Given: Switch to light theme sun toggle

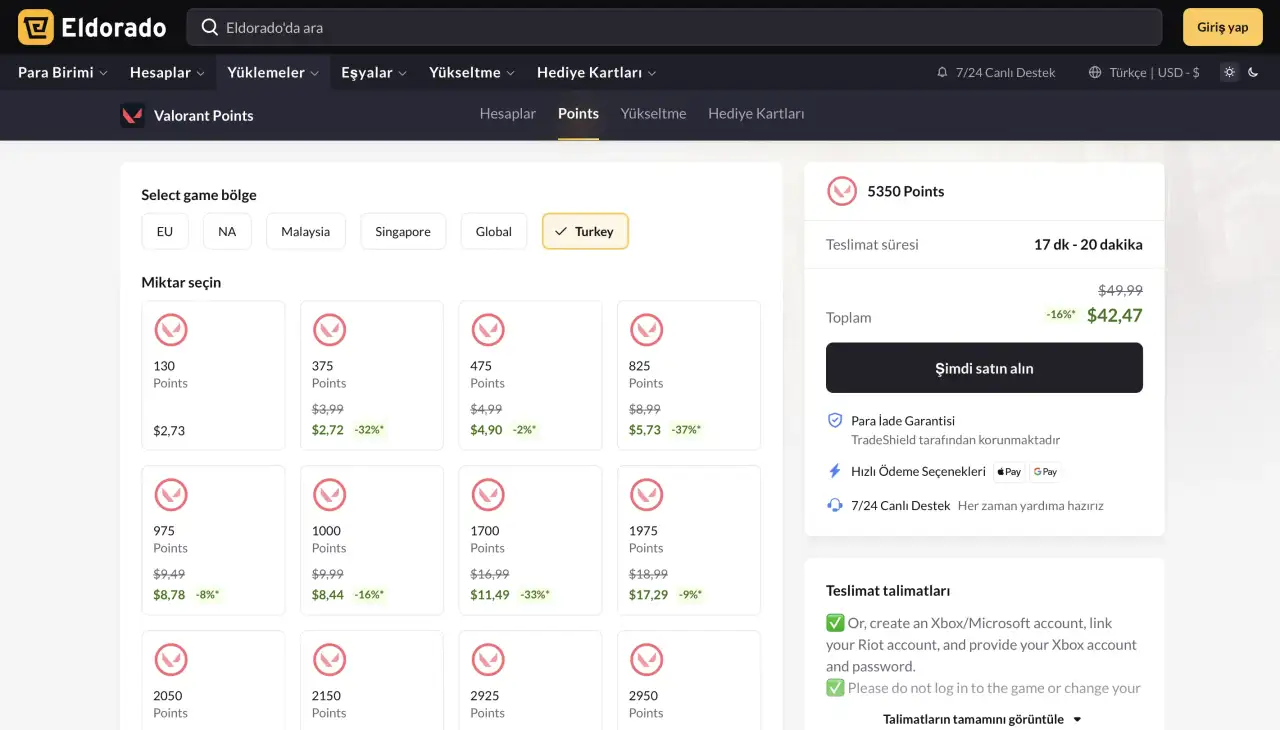Looking at the screenshot, I should click(1229, 72).
